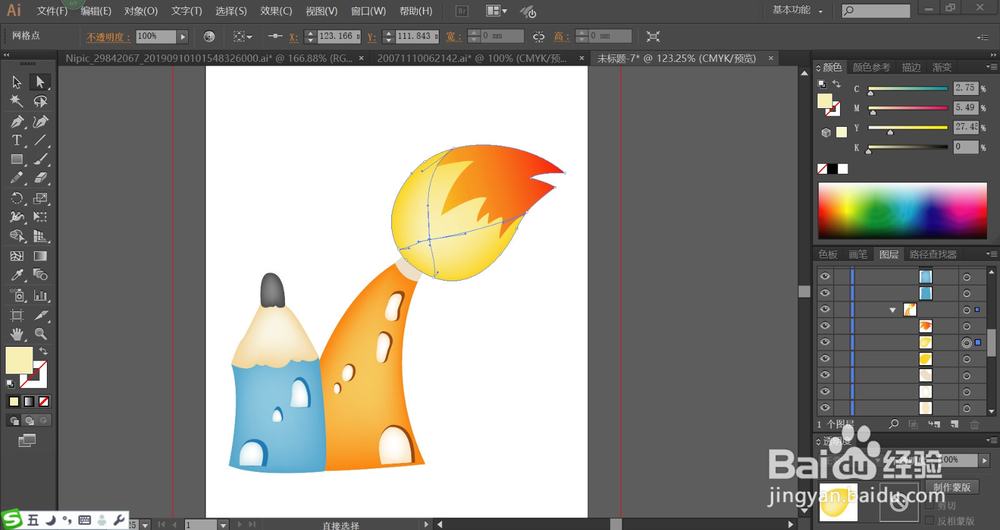Select the Artboard tool
This screenshot has height=530, width=1000.
pyautogui.click(x=17, y=315)
